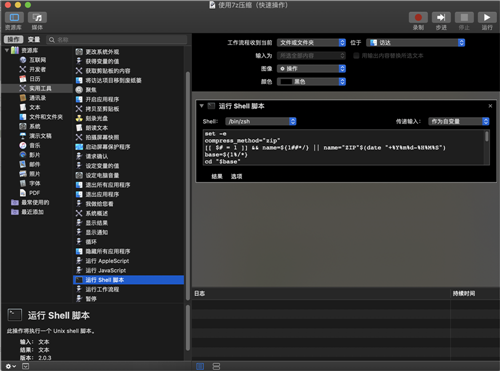Select the 刻录光盘 action
The height and width of the screenshot is (371, 500).
(92, 118)
